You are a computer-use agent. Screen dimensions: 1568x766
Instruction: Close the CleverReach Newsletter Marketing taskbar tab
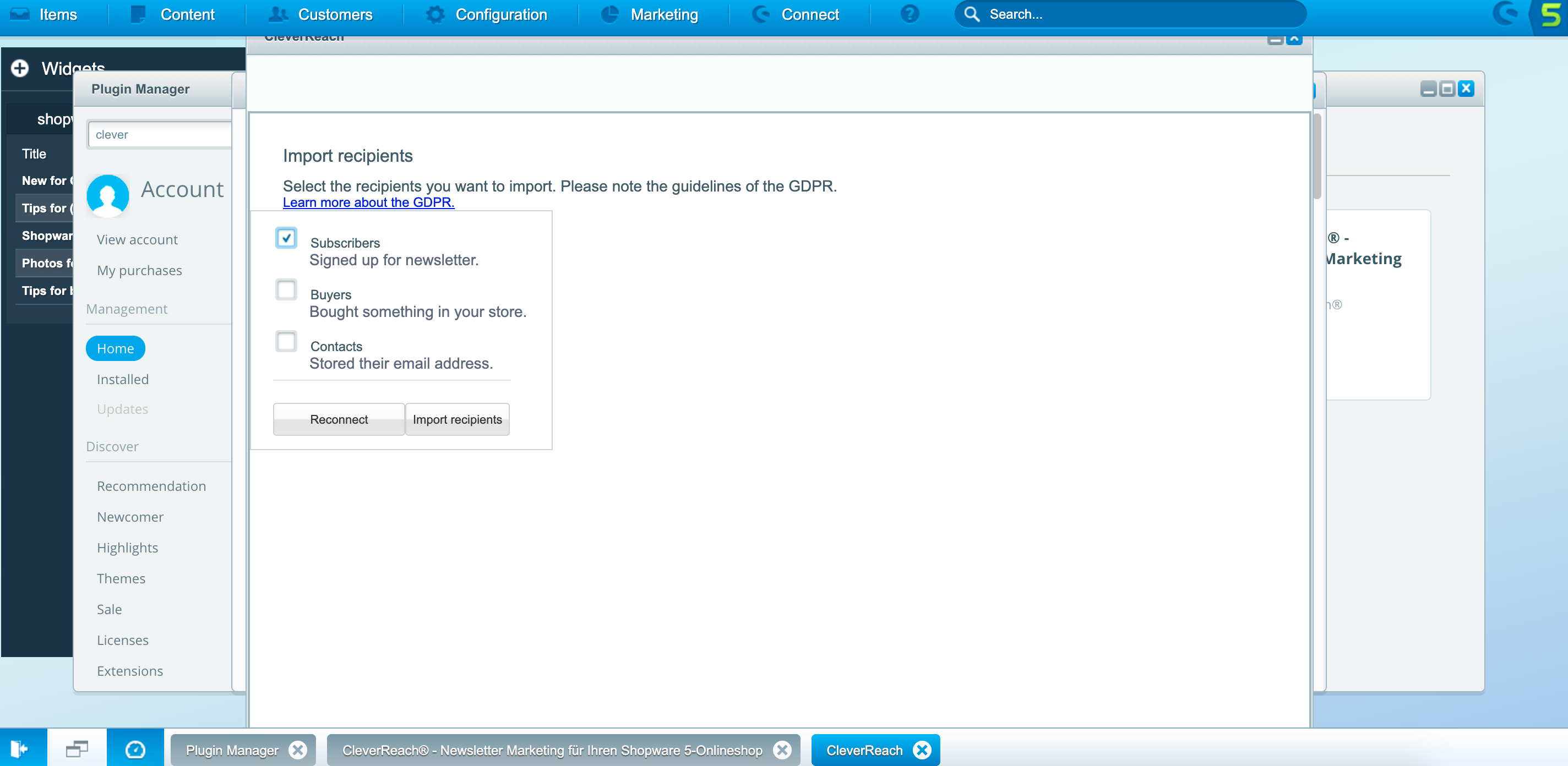coord(782,750)
